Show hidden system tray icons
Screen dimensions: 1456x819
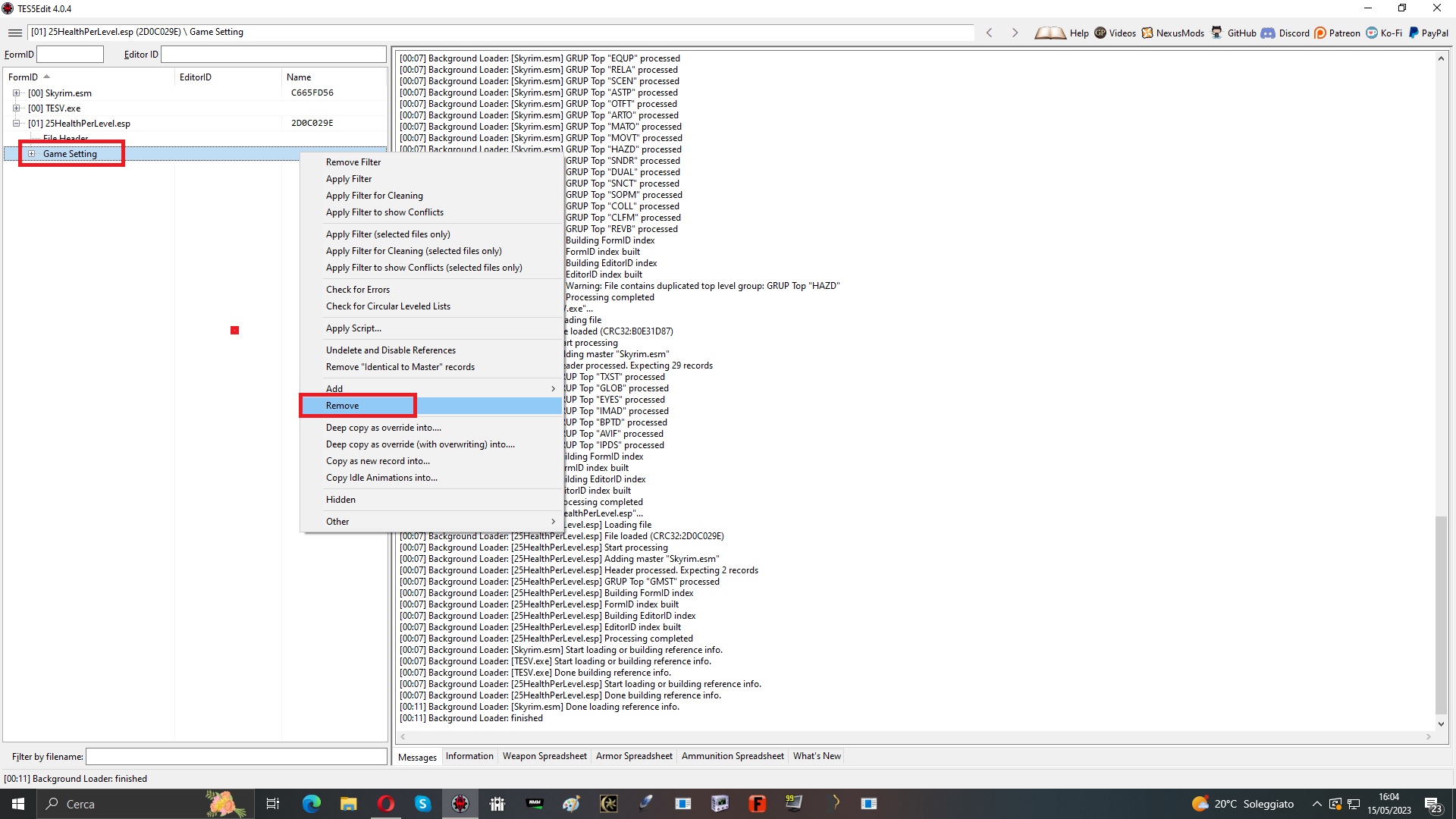pyautogui.click(x=1317, y=804)
